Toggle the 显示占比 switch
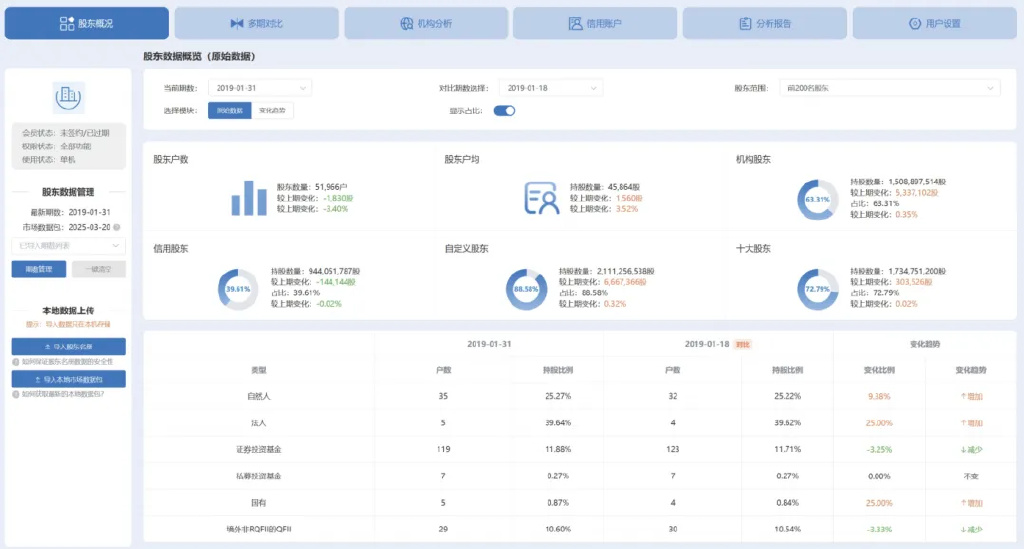1024x549 pixels. click(505, 111)
